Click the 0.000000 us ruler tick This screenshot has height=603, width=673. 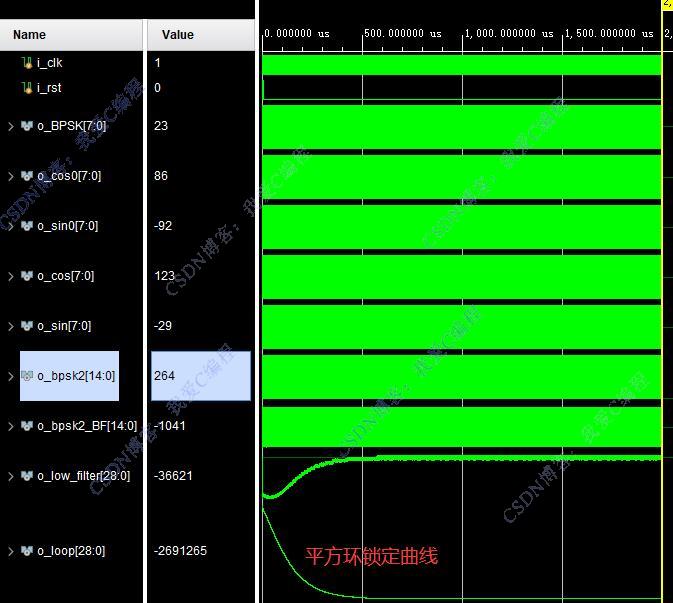[297, 33]
